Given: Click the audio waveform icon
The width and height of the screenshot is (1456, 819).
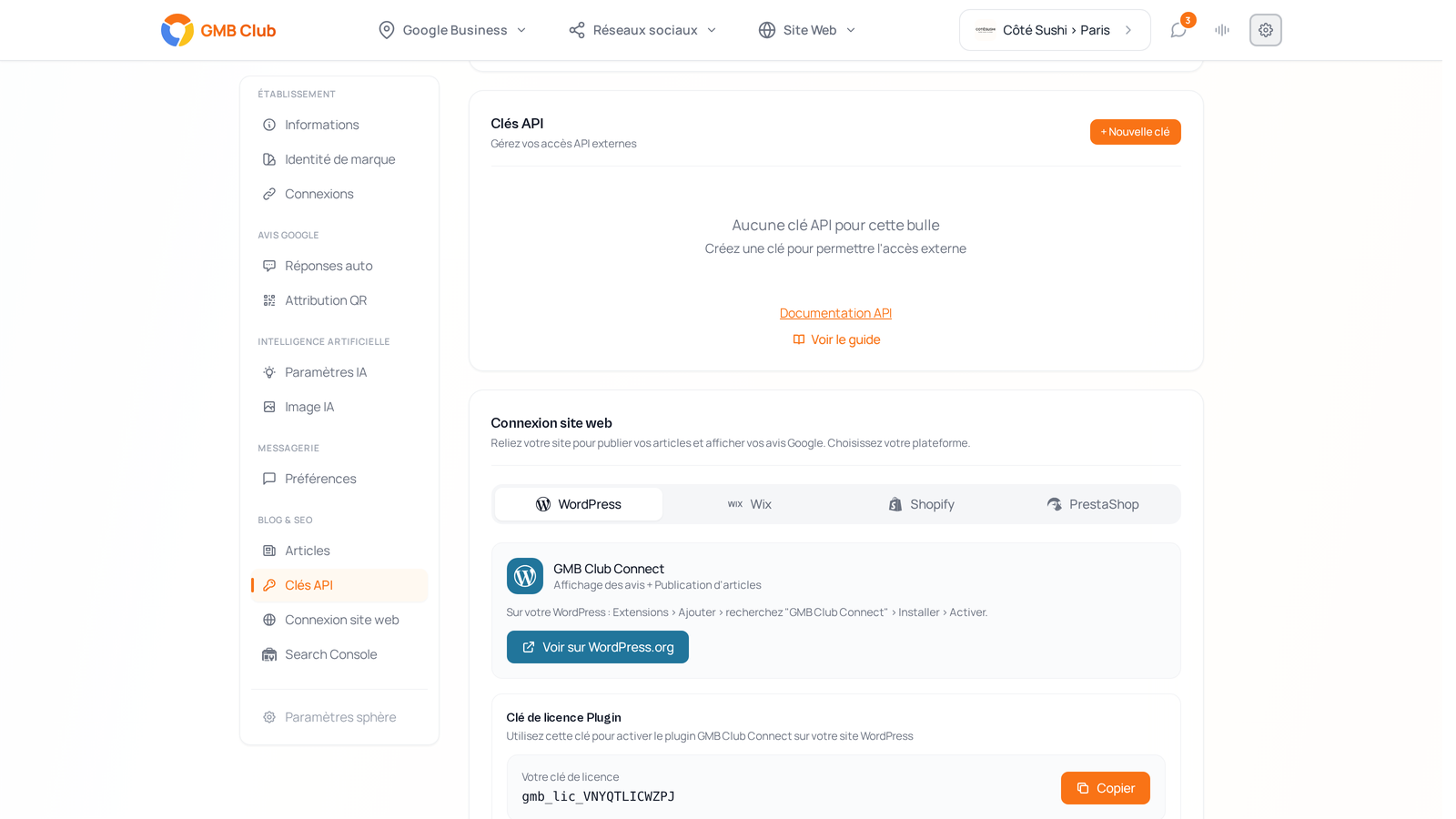Looking at the screenshot, I should [1222, 30].
